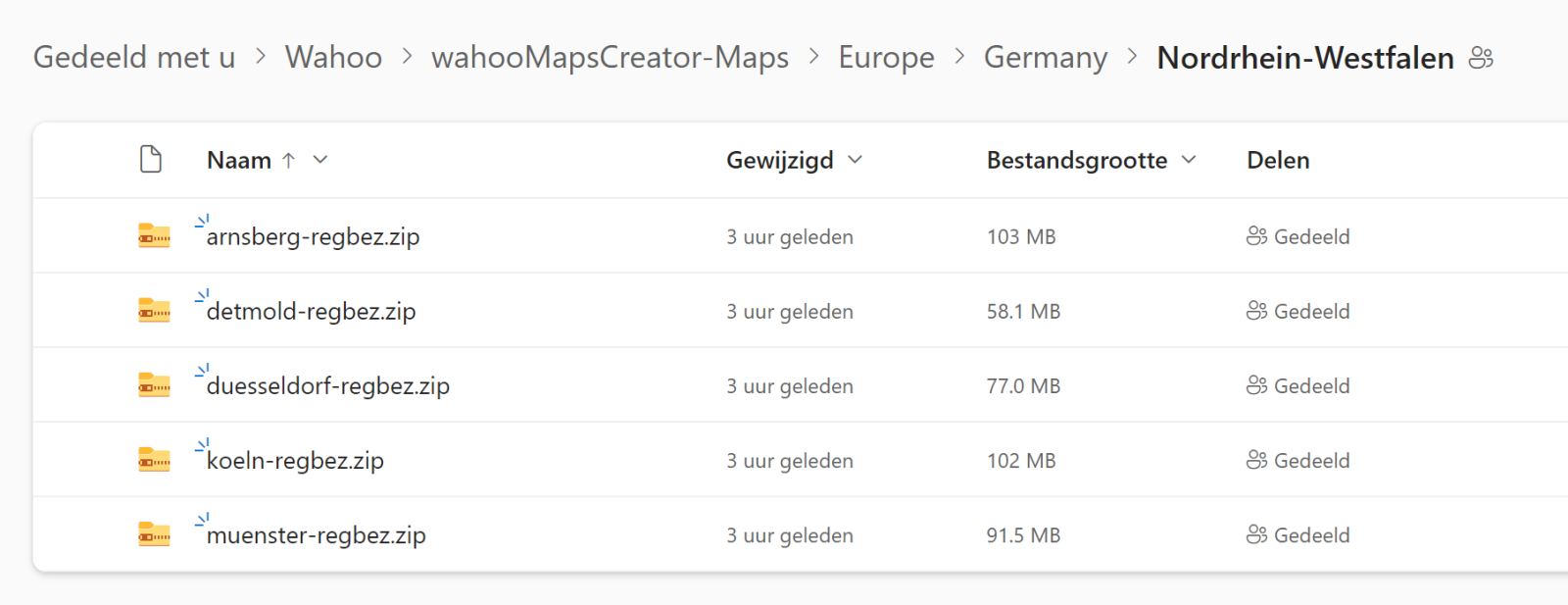Expand the Gewijzigd column sort options
The image size is (1568, 605).
(855, 160)
